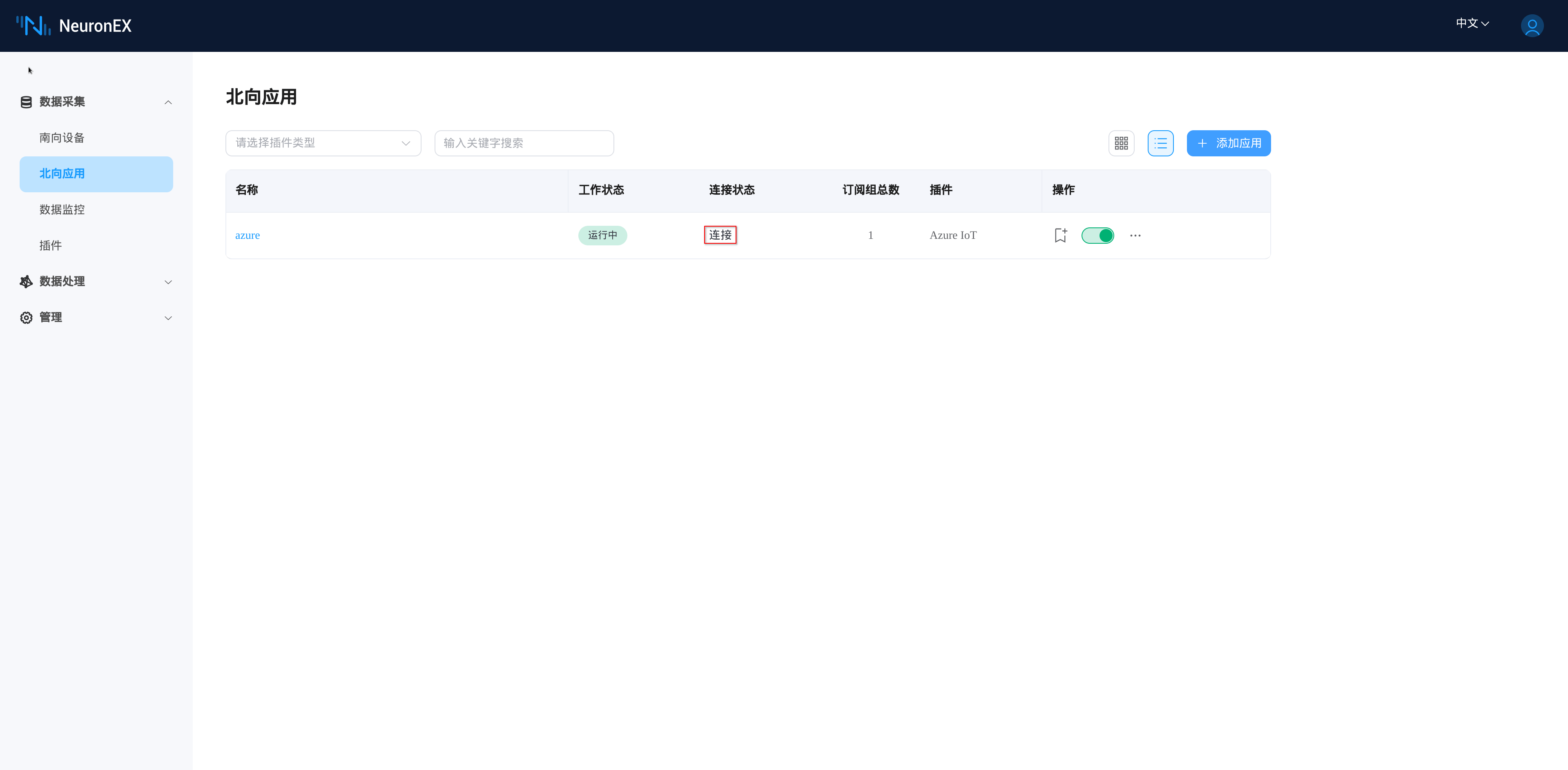Click the 管理 gear icon in sidebar

(26, 317)
